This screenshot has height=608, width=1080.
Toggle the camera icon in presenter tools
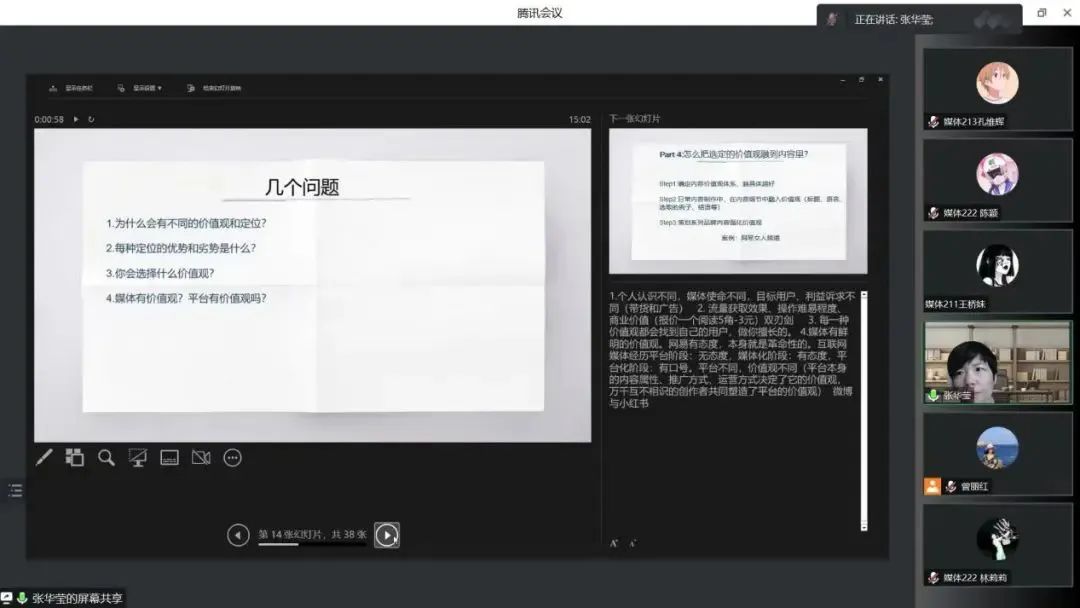[x=201, y=458]
